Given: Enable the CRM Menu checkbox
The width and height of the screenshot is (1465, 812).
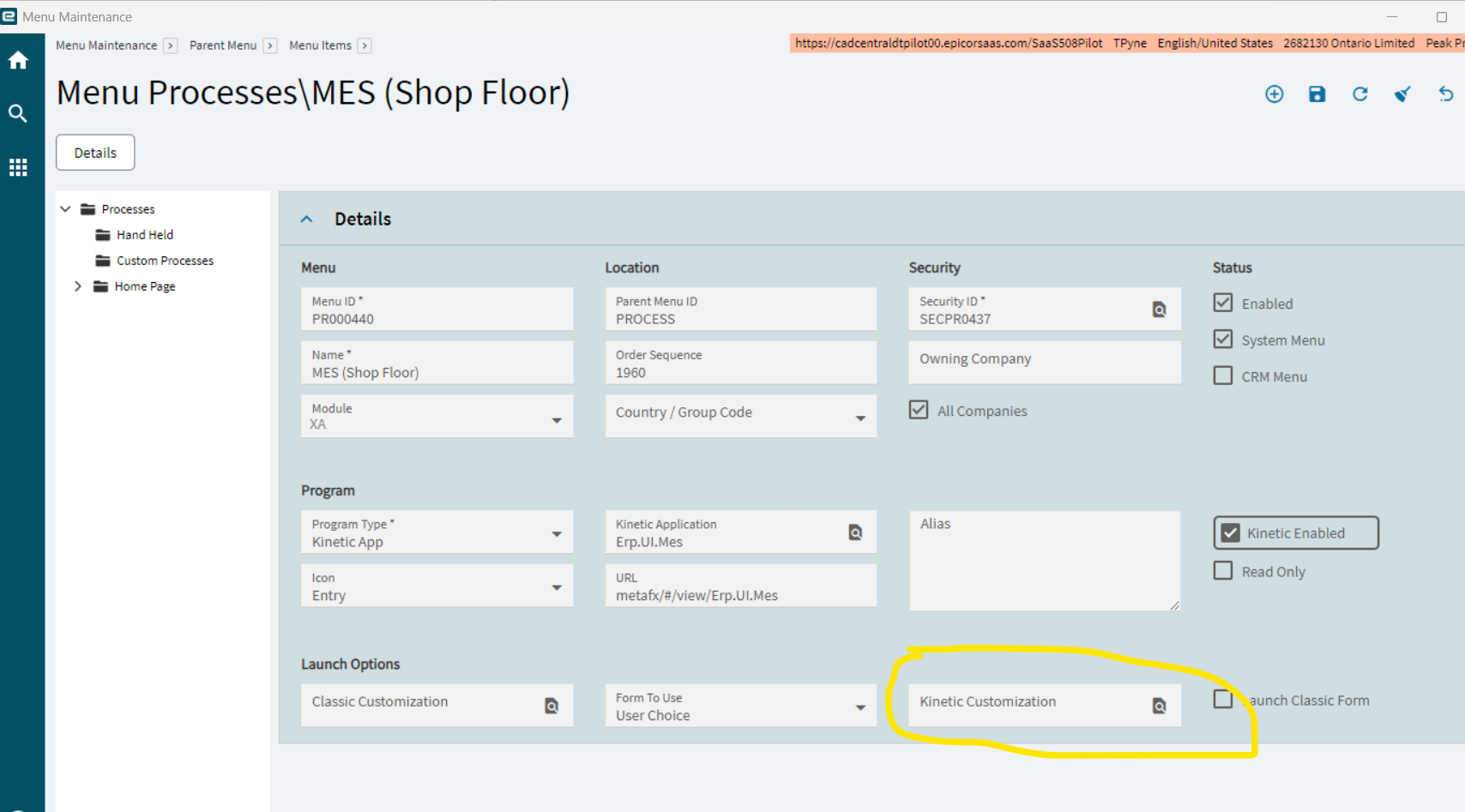Looking at the screenshot, I should click(1223, 375).
